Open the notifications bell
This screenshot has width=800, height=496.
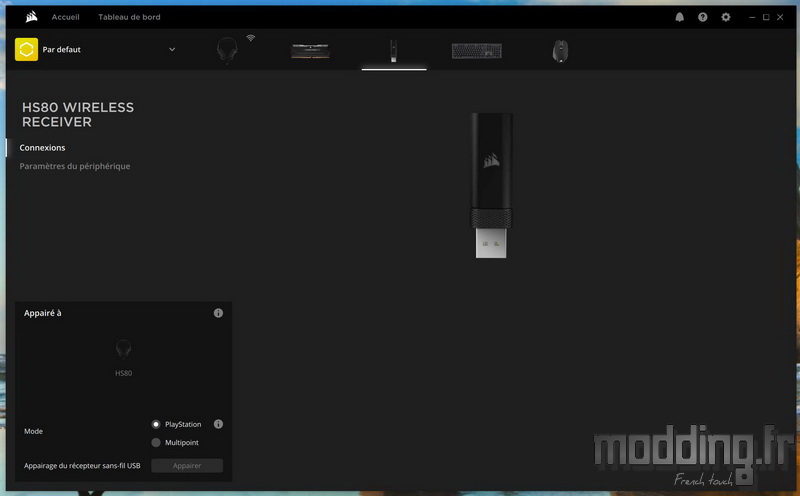point(680,17)
